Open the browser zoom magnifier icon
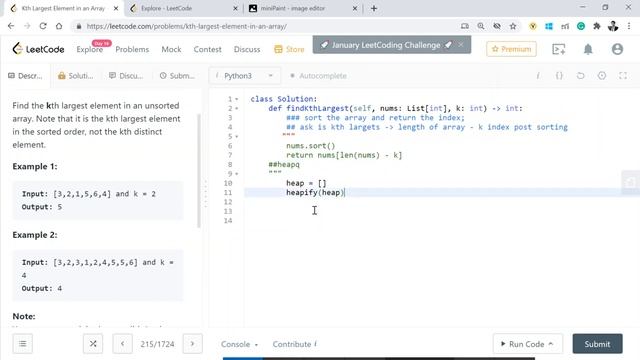Viewport: 640px width, 360px height. 481,26
